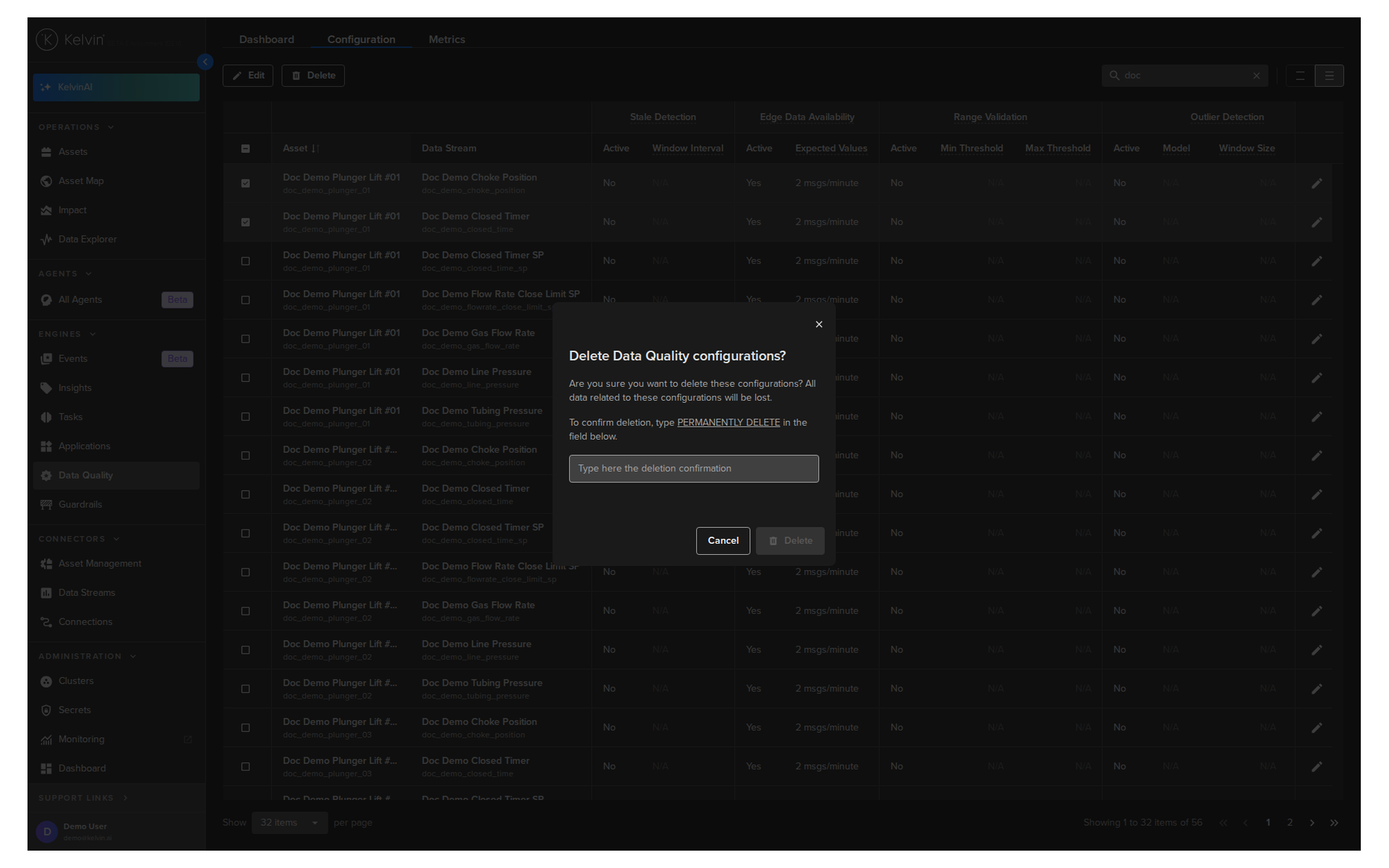This screenshot has width=1389, height=868.
Task: Open All Agents in the sidebar
Action: [116, 299]
